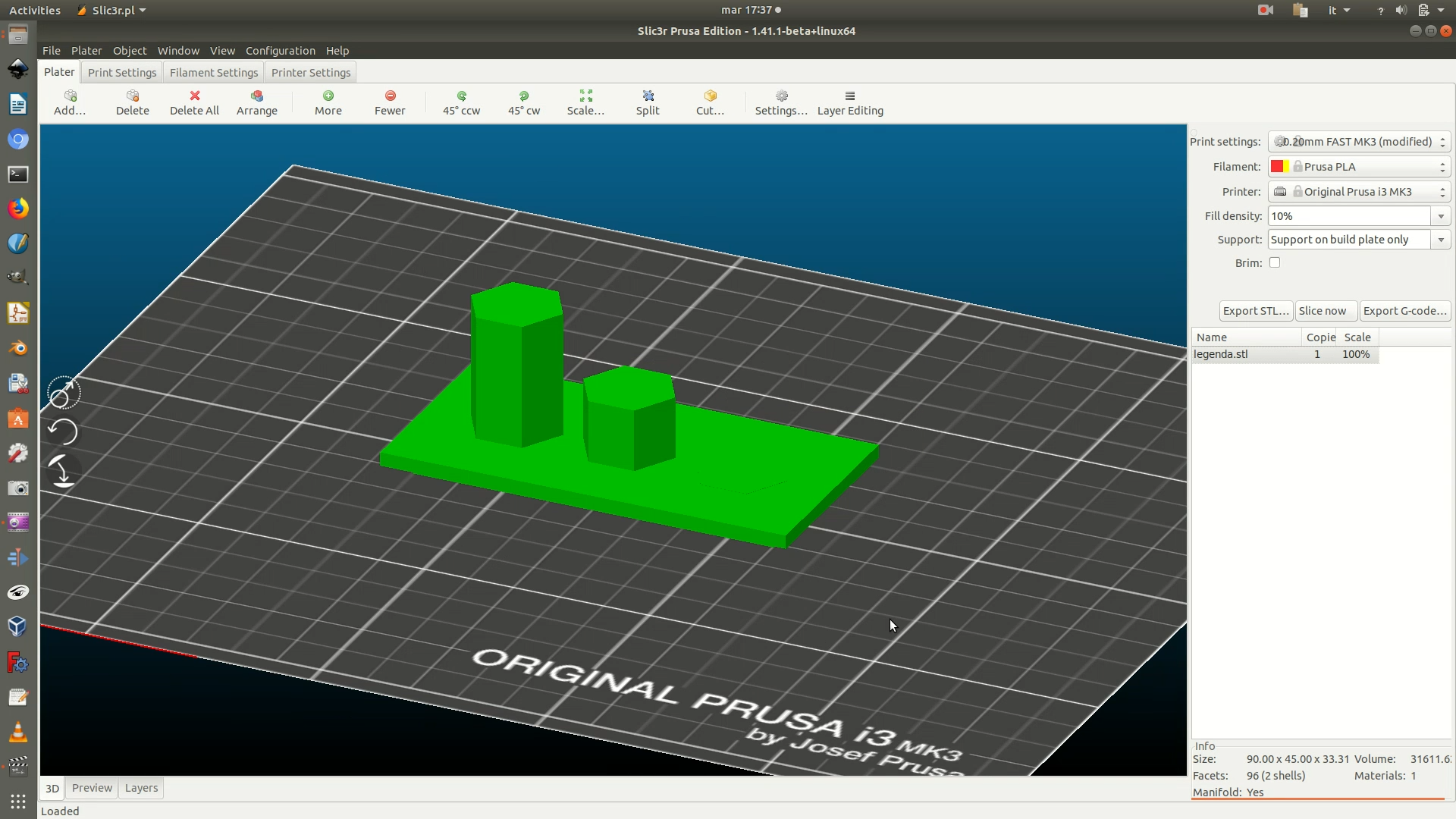Open the Filament preset dropdown
The width and height of the screenshot is (1456, 819).
[x=1359, y=167]
